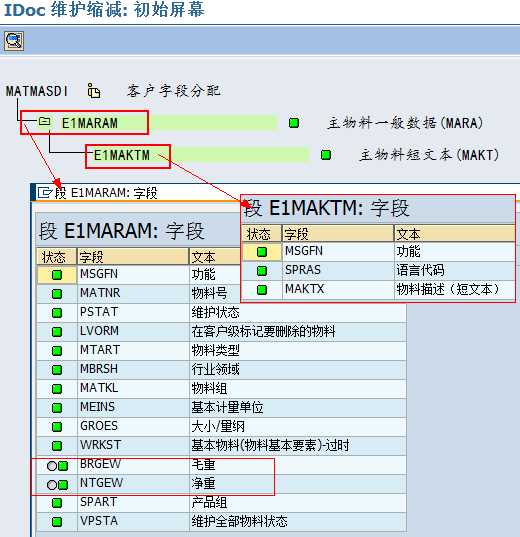Screen dimensions: 520x537
Task: Click the 维护全部物料状态 description text
Action: 239,521
